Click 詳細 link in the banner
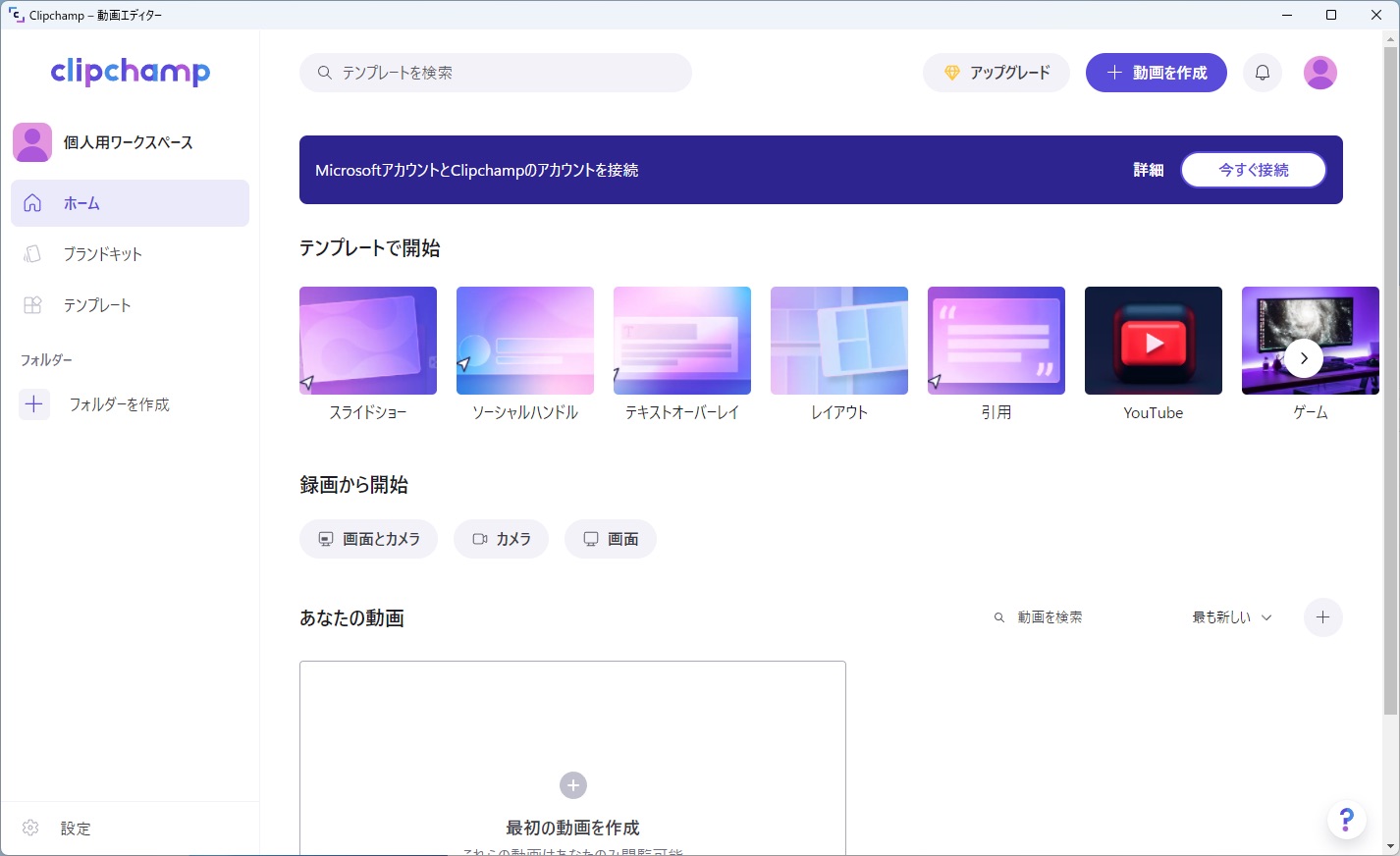Image resolution: width=1400 pixels, height=856 pixels. pyautogui.click(x=1149, y=170)
